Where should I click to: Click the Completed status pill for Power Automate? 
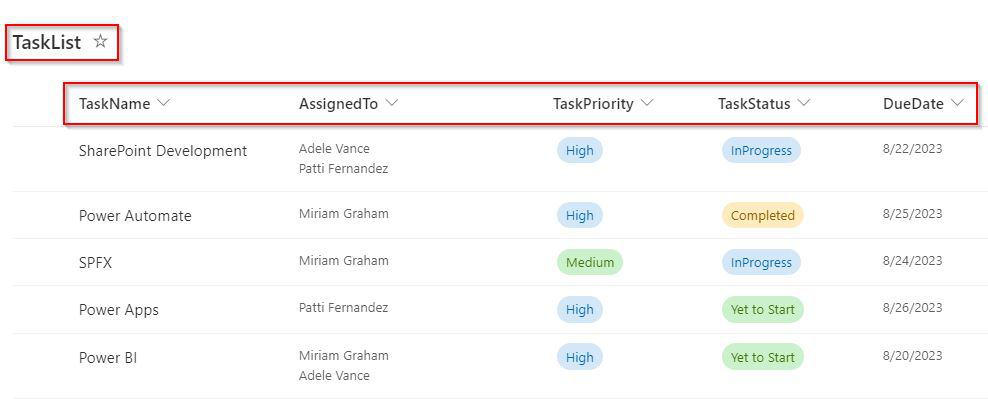tap(762, 216)
